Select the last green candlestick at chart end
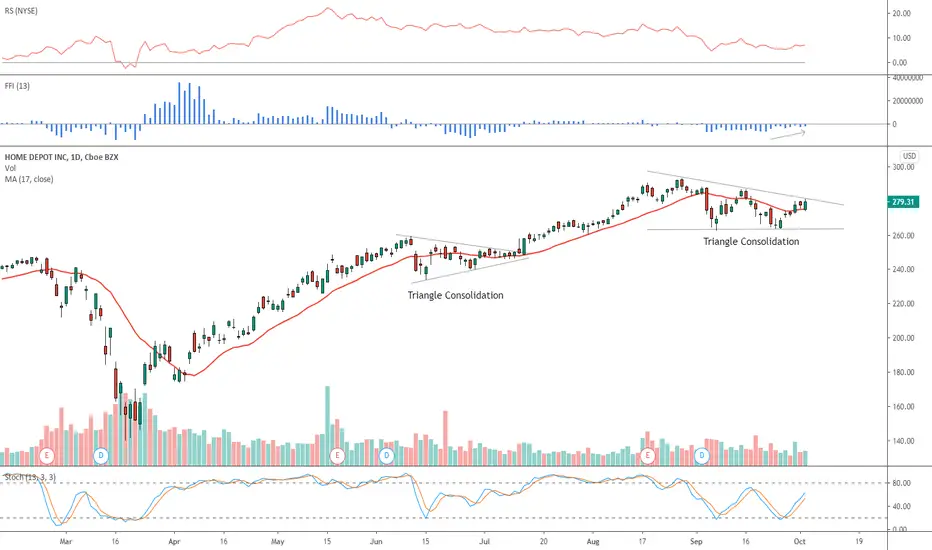This screenshot has width=932, height=550. coord(805,205)
